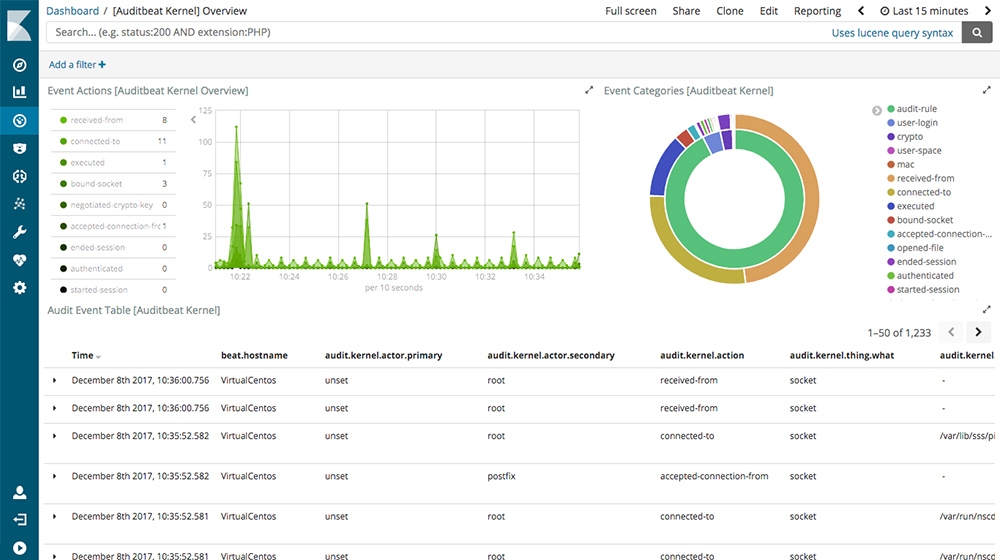Viewport: 1000px width, 560px height.
Task: Click the connected-to olive swatch in pie legend
Action: point(891,193)
